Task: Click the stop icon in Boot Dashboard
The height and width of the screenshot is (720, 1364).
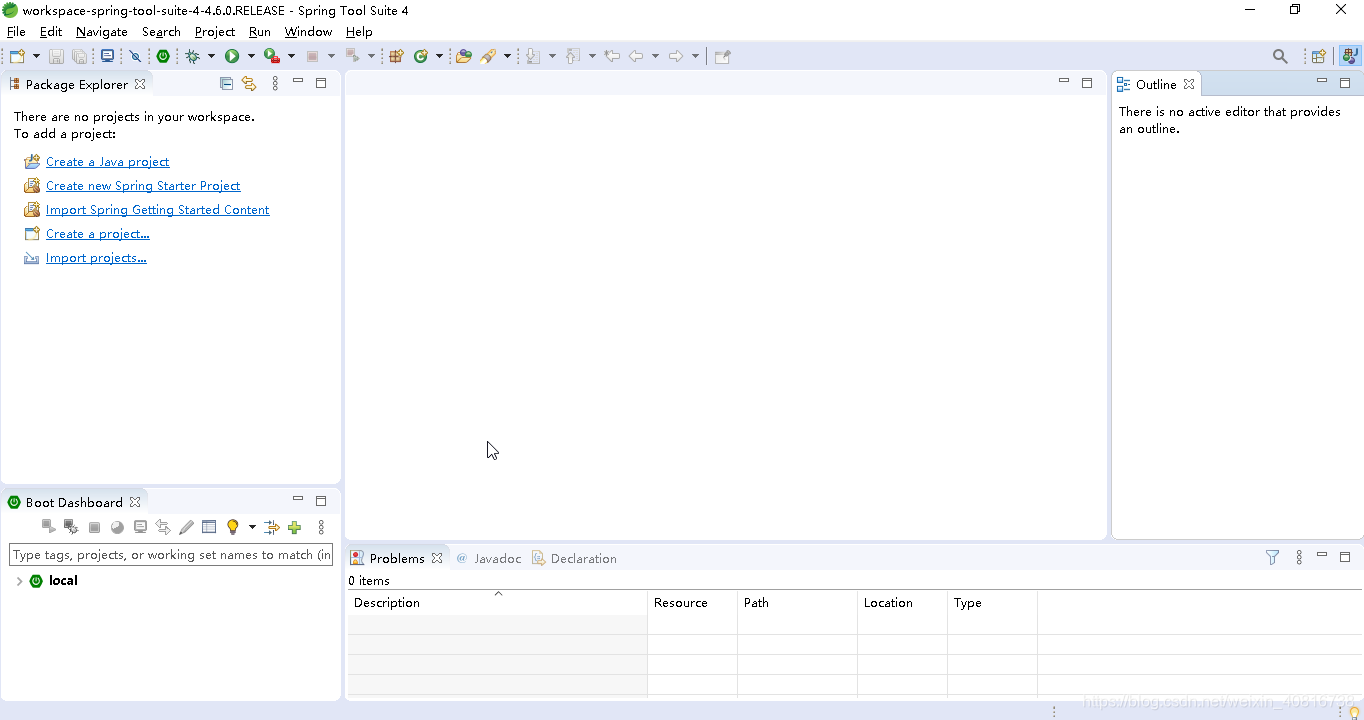Action: click(94, 527)
